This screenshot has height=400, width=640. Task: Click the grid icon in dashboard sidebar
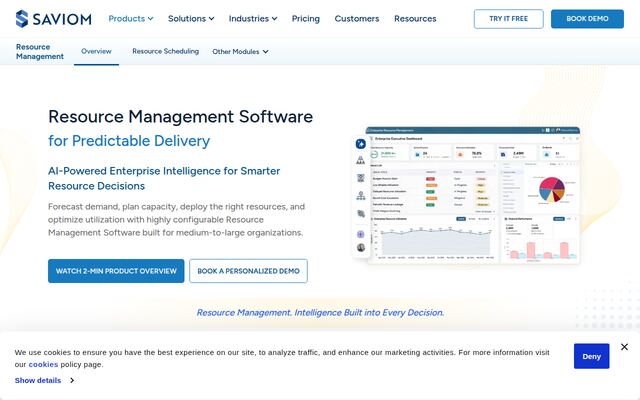coord(361,178)
